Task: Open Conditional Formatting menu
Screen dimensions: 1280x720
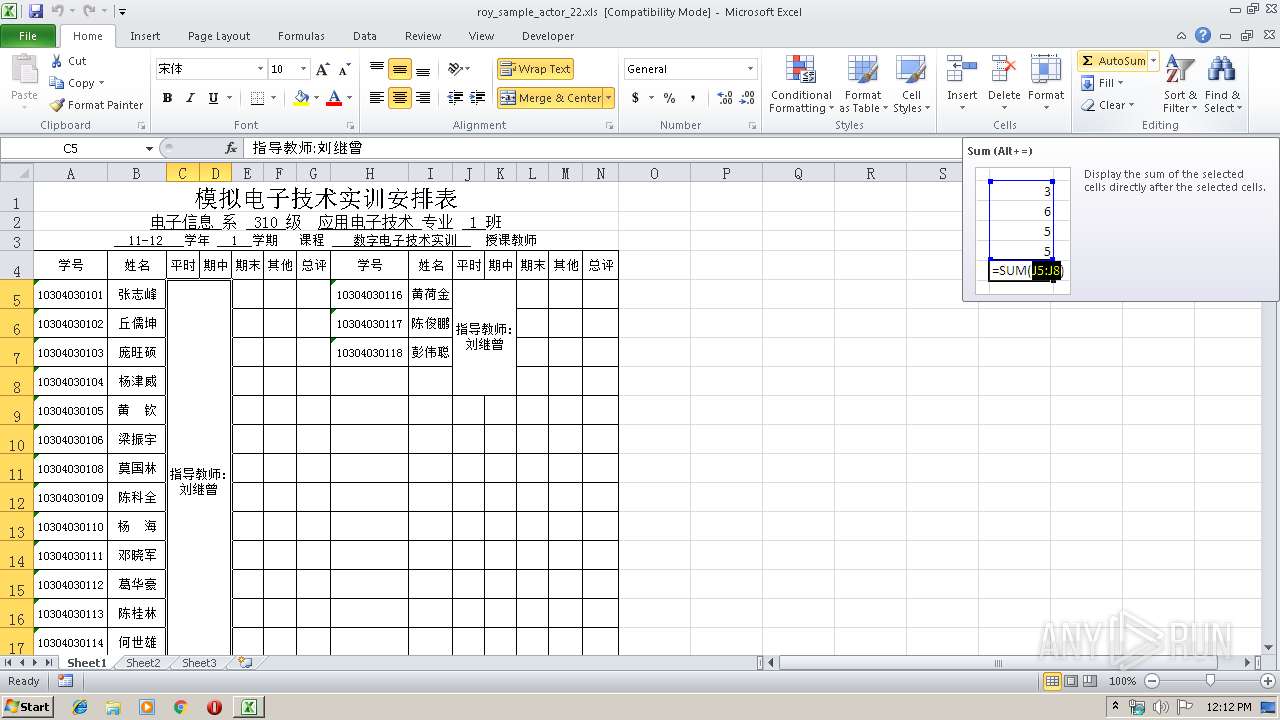Action: (x=800, y=85)
